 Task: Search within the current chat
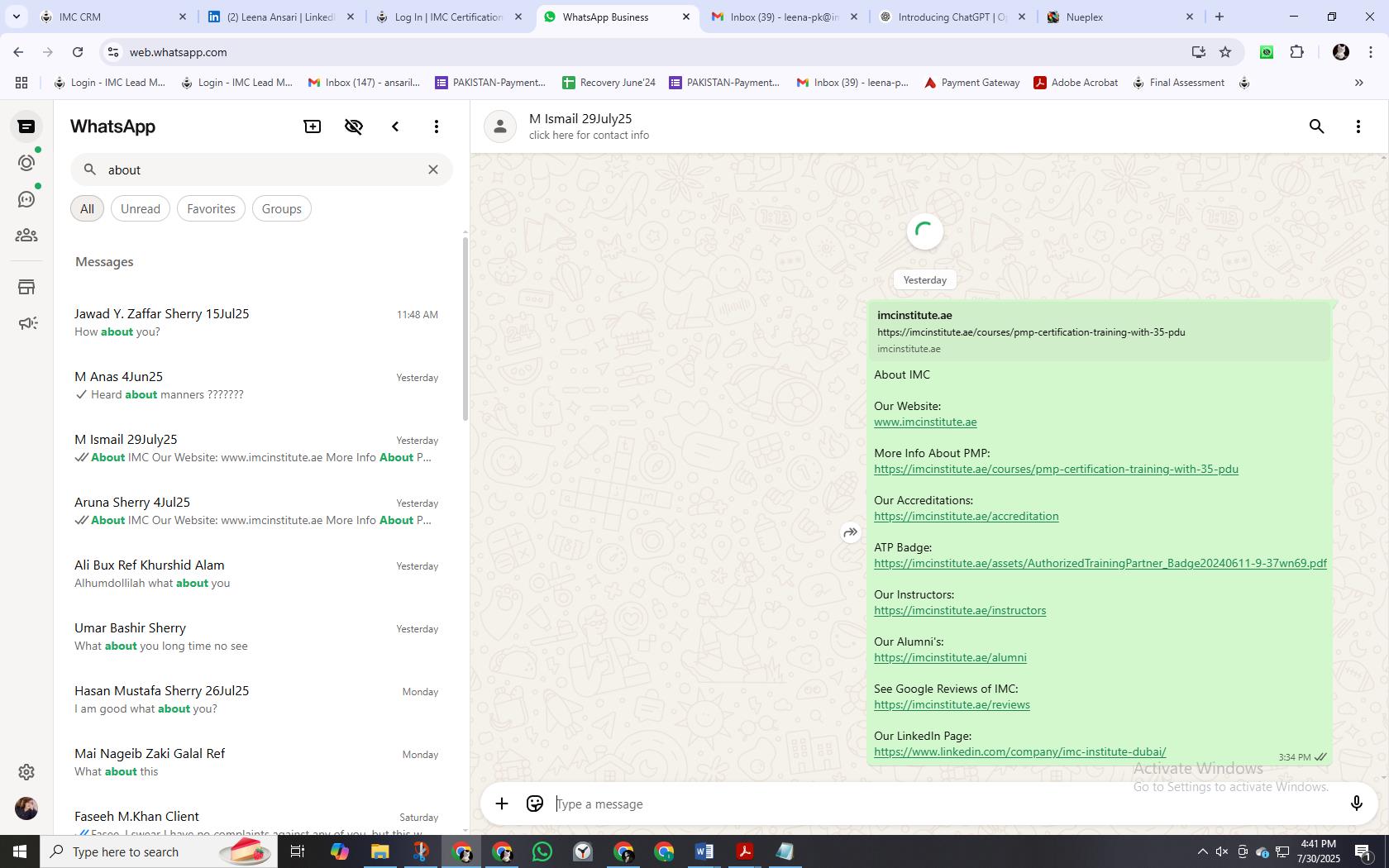tap(1317, 126)
